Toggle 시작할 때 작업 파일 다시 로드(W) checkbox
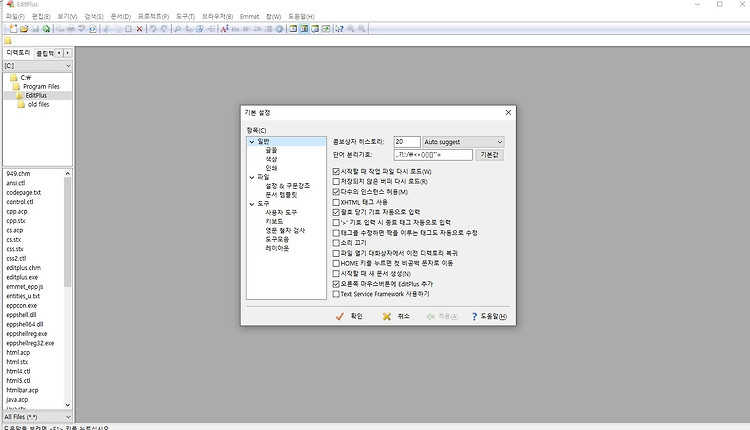 336,171
